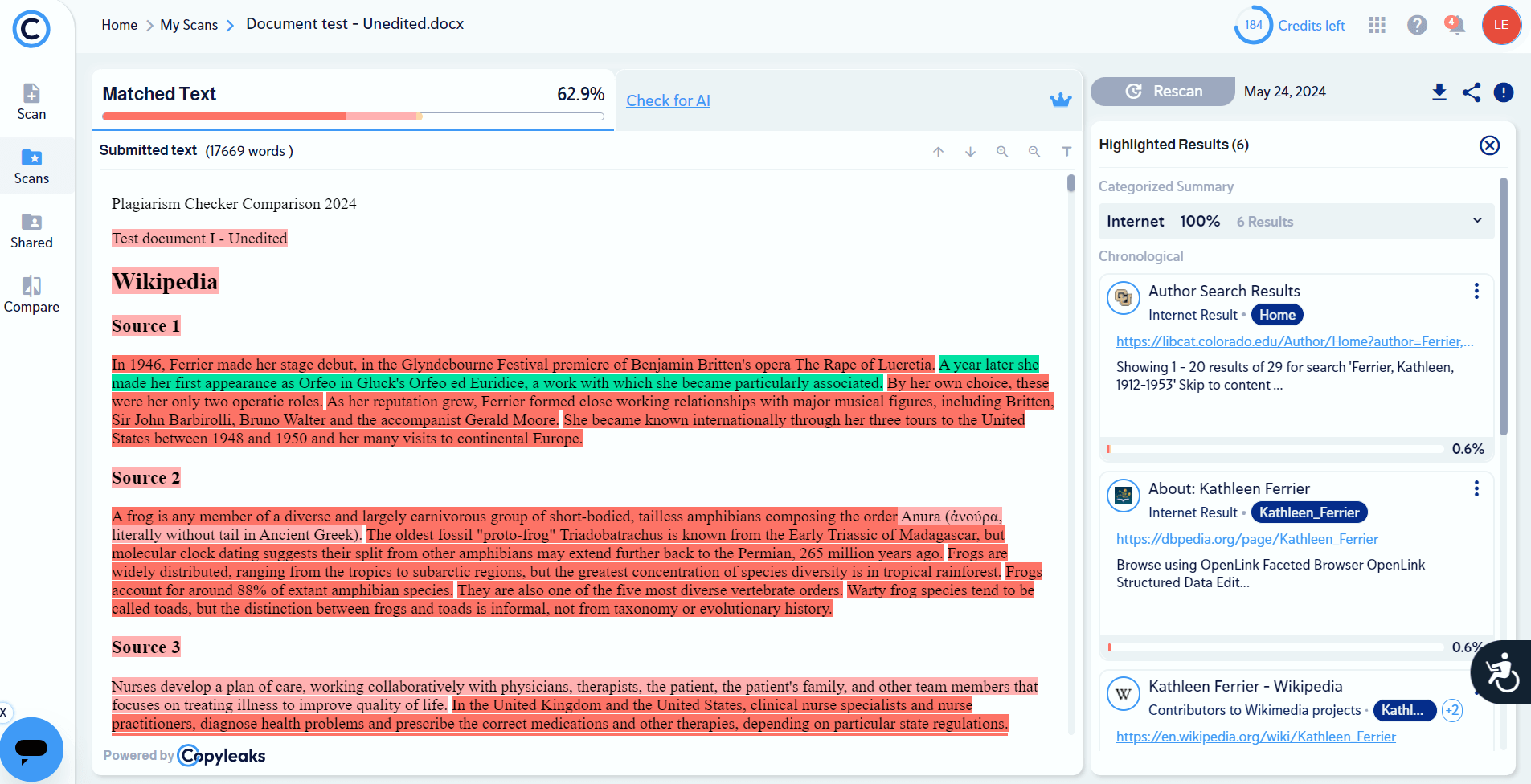The height and width of the screenshot is (784, 1531).
Task: Go to My Scans breadcrumb
Action: pyautogui.click(x=189, y=25)
